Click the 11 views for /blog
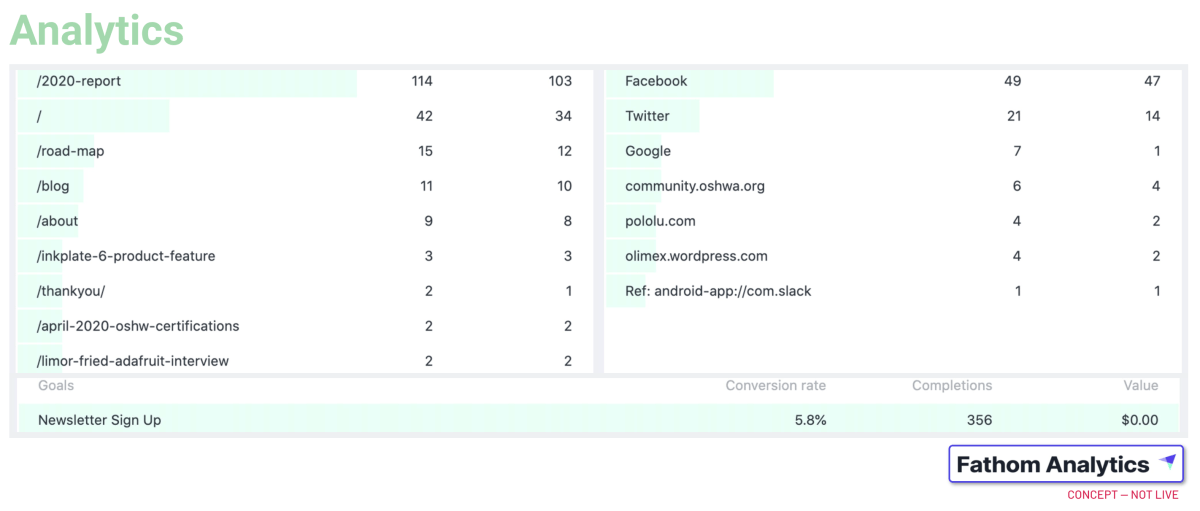1200x511 pixels. point(425,186)
